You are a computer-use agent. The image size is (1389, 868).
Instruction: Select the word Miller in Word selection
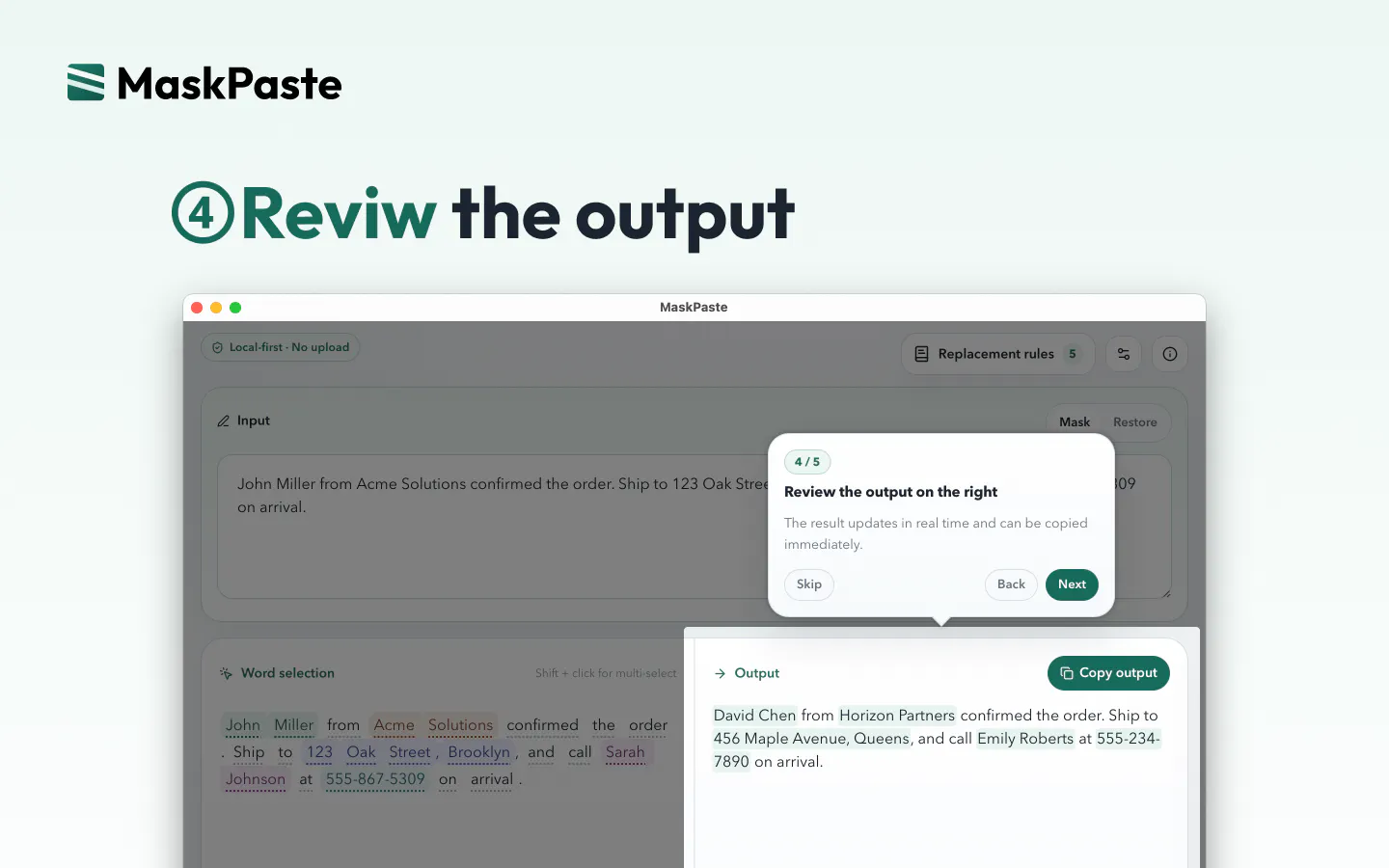coord(294,725)
